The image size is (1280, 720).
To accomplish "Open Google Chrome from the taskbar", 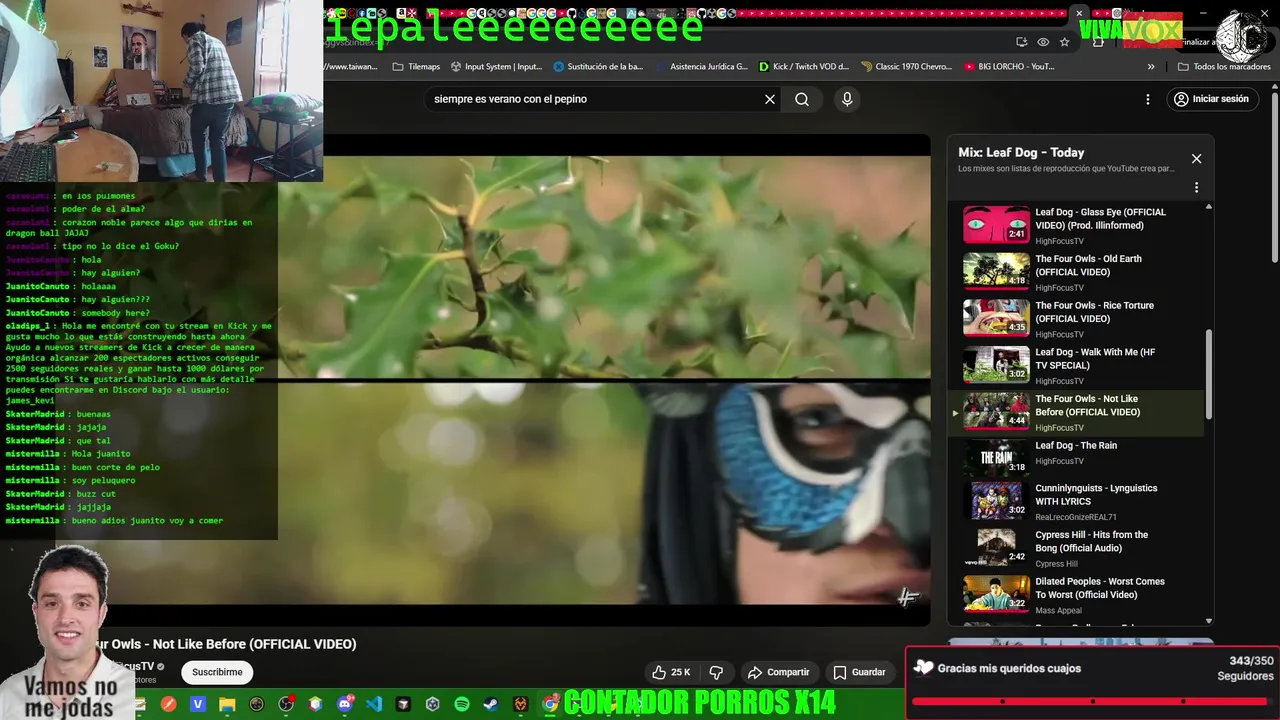I will point(550,704).
